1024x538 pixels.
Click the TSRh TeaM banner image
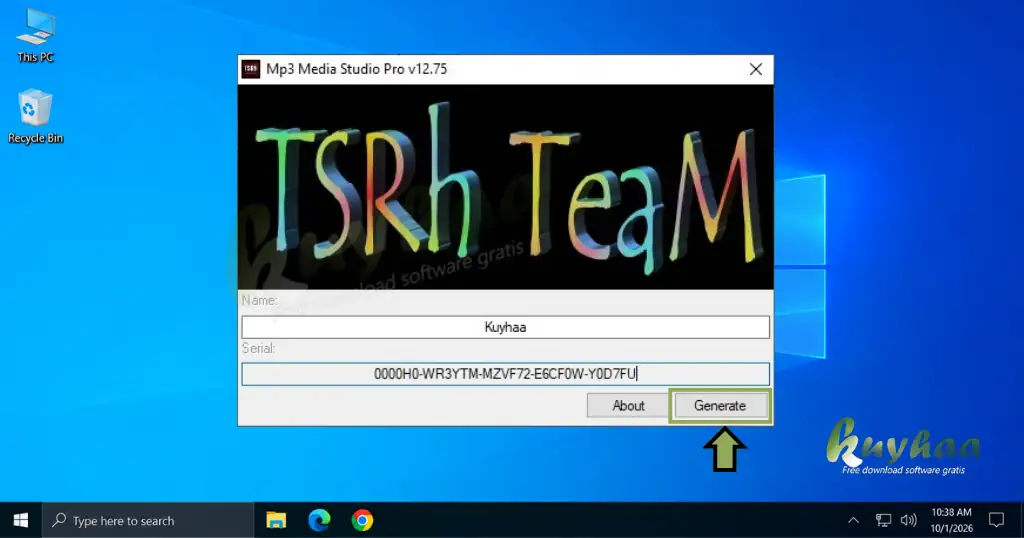point(505,187)
